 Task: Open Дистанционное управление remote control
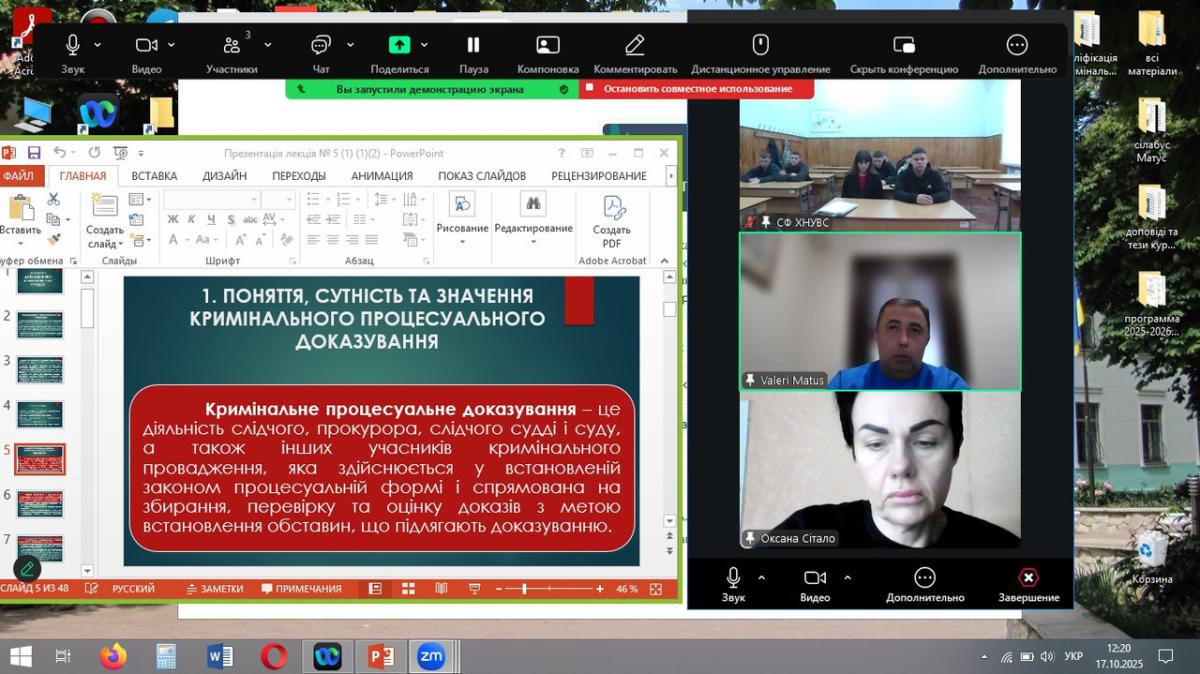click(x=760, y=52)
